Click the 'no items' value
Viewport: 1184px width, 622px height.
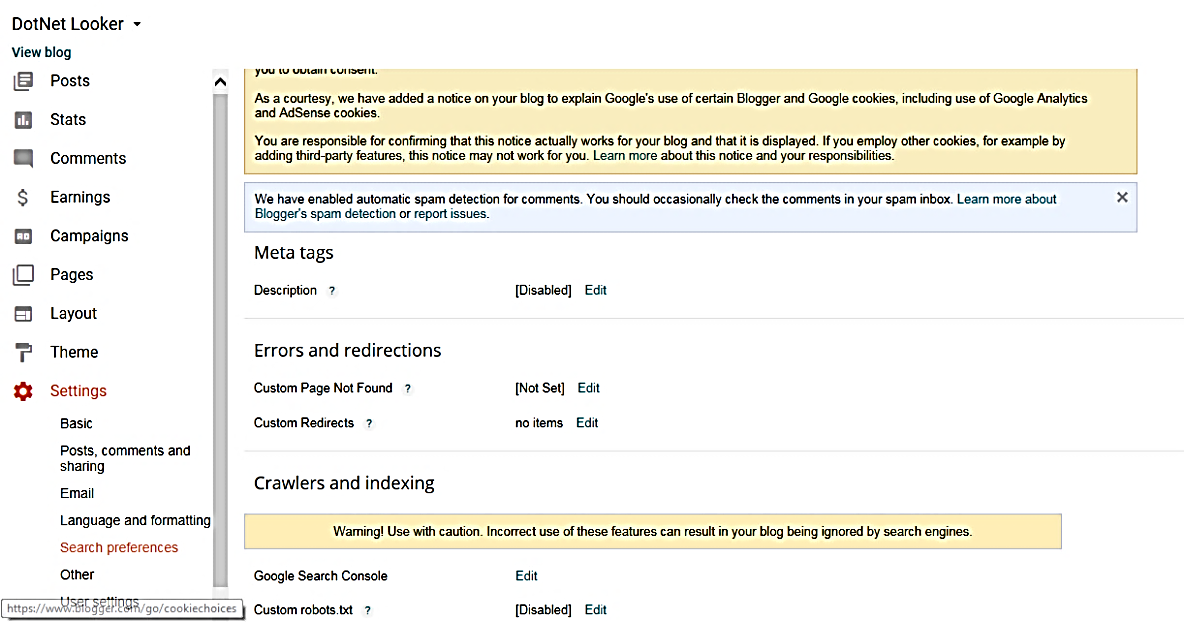pos(539,423)
